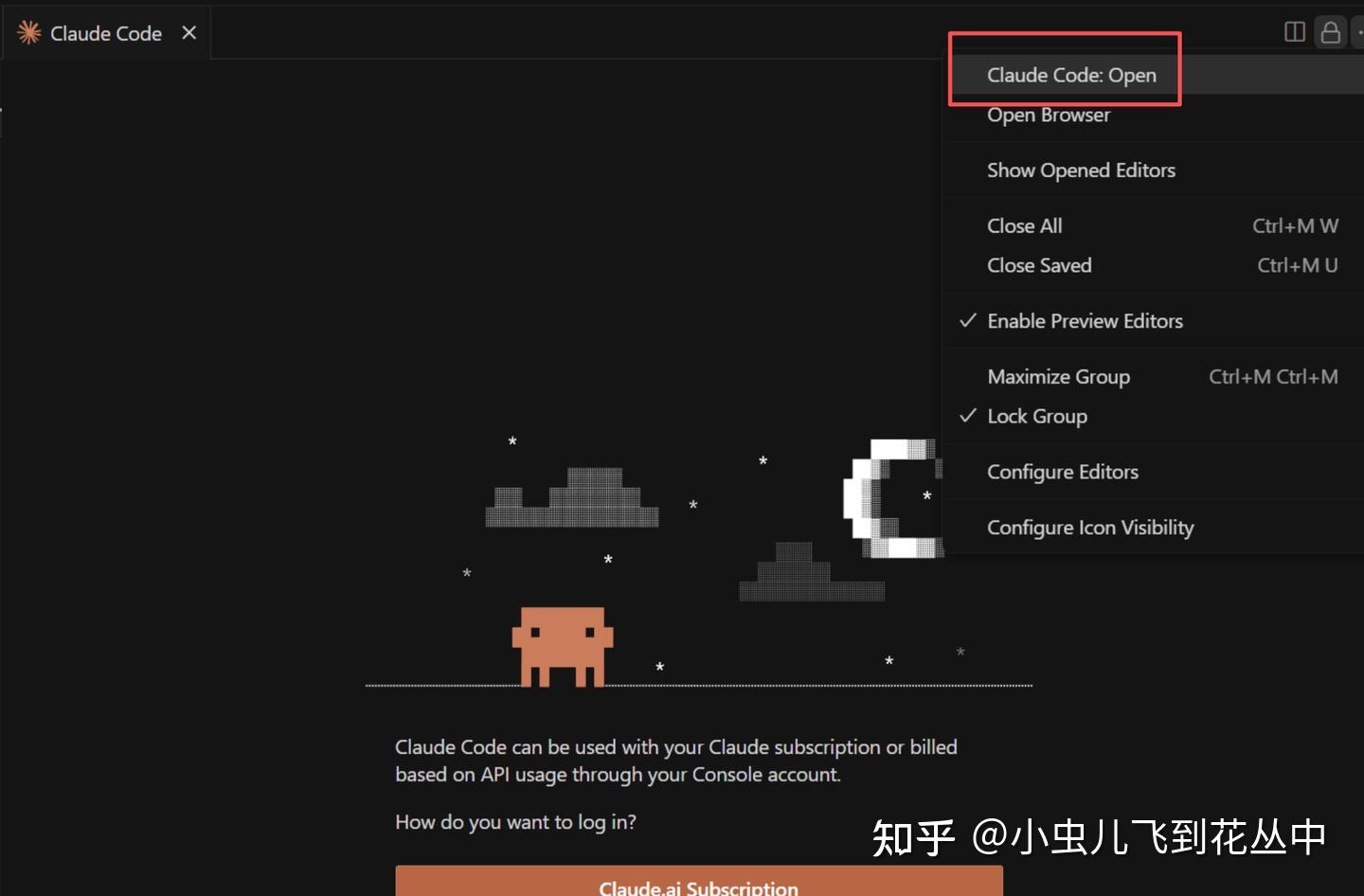Toggle the lock group padlock icon
The height and width of the screenshot is (896, 1364).
[1331, 32]
